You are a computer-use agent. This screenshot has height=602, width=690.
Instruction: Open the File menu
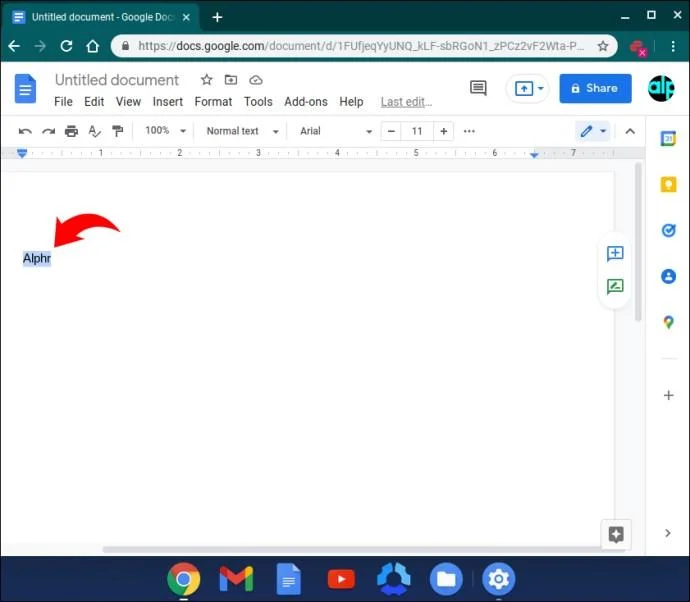[63, 102]
